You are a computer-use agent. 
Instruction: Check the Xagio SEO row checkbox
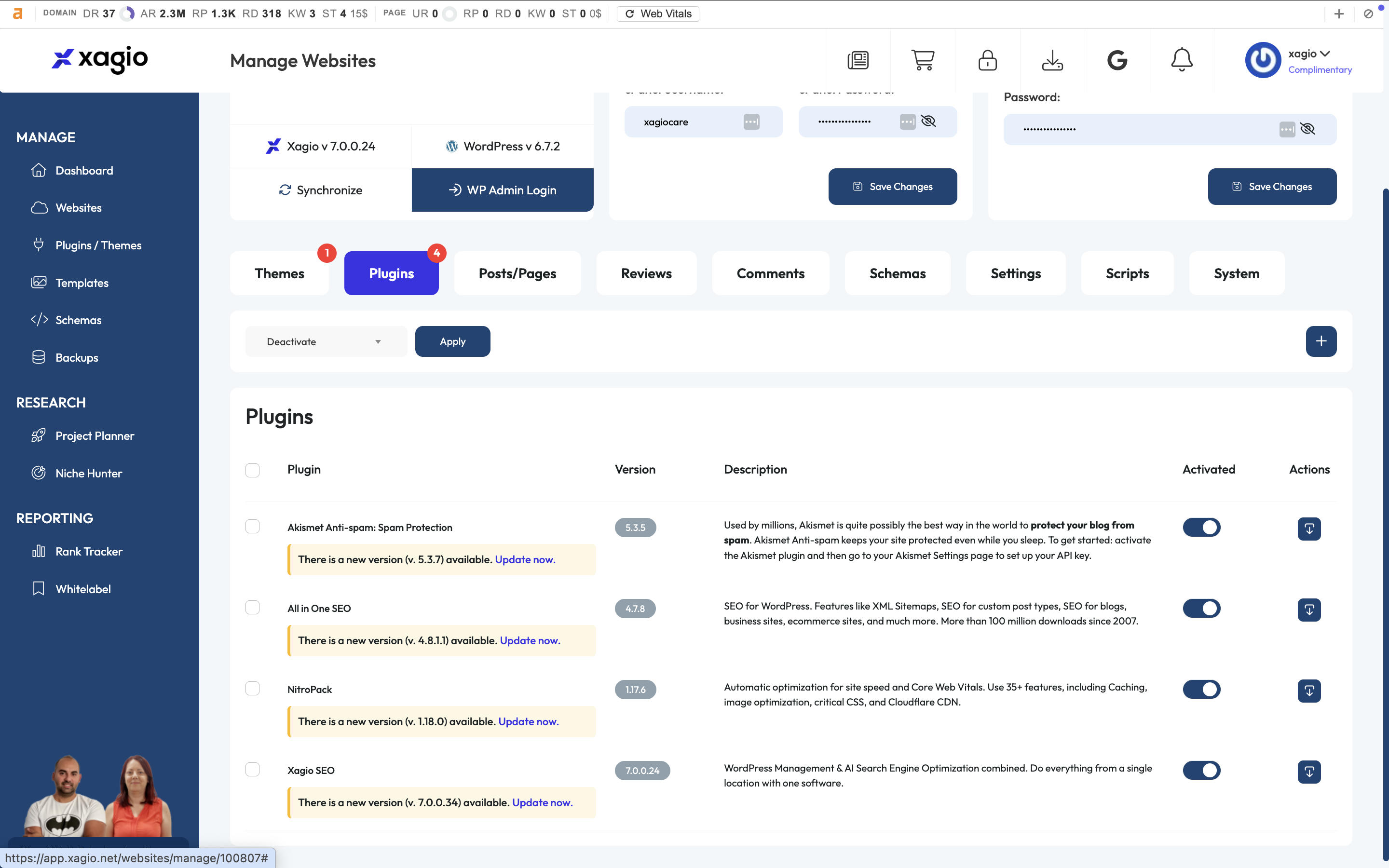pos(253,769)
